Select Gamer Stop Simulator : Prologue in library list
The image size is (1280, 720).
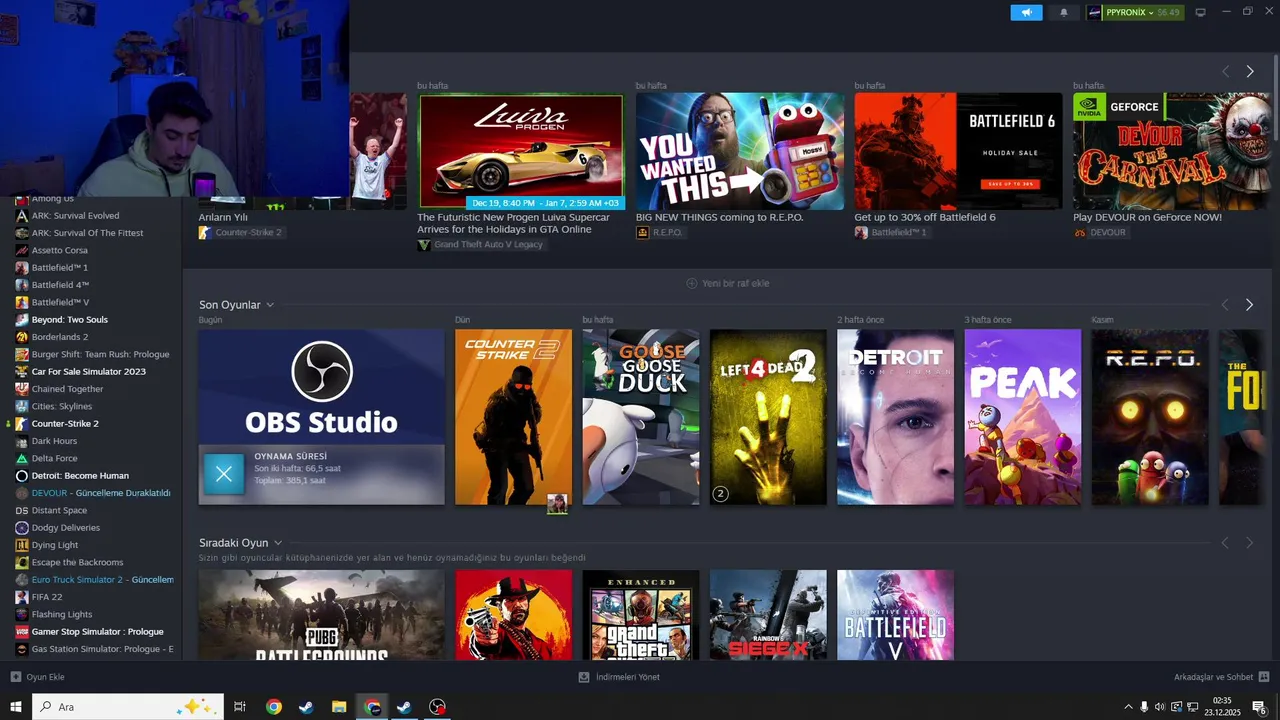coord(98,632)
